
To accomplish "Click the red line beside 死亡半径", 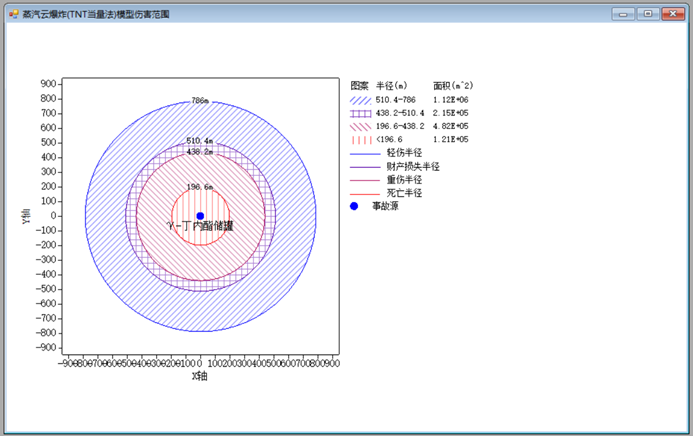I will (x=365, y=193).
